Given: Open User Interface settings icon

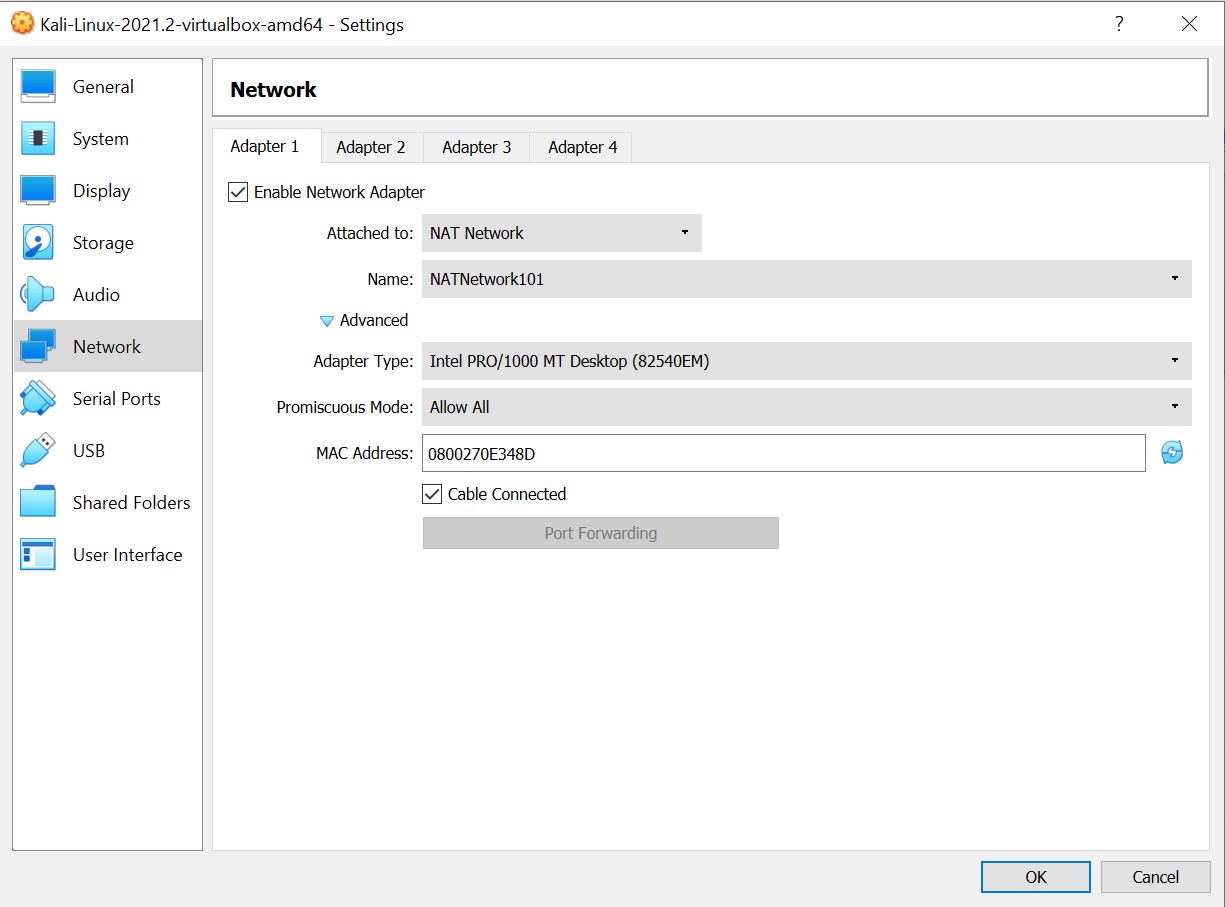Looking at the screenshot, I should [38, 555].
